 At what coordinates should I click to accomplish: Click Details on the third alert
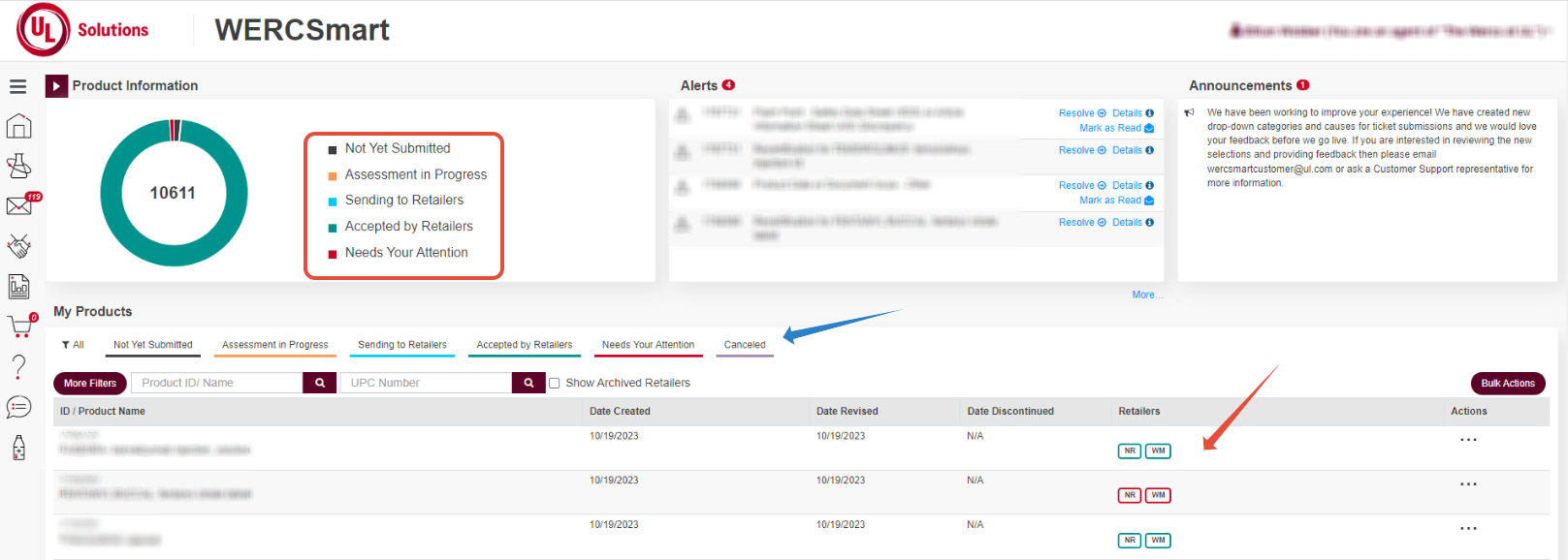(x=1133, y=185)
